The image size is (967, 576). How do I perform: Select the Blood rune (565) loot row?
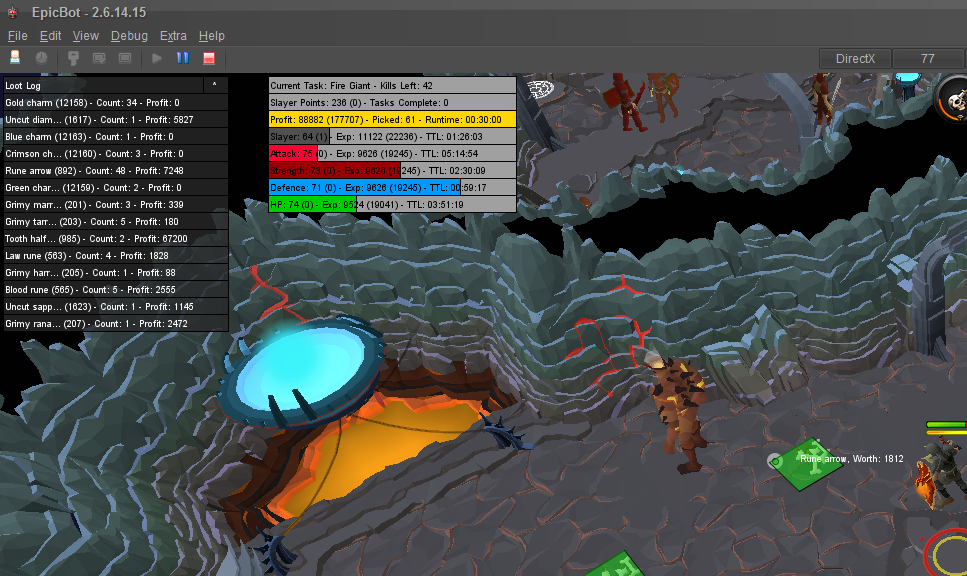116,289
